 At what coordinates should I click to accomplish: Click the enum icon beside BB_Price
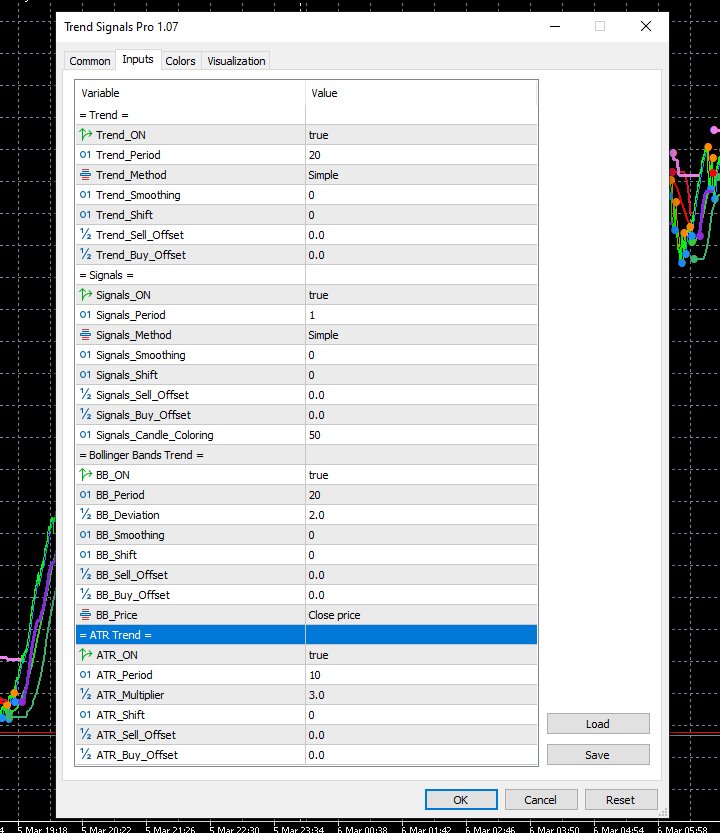click(86, 615)
